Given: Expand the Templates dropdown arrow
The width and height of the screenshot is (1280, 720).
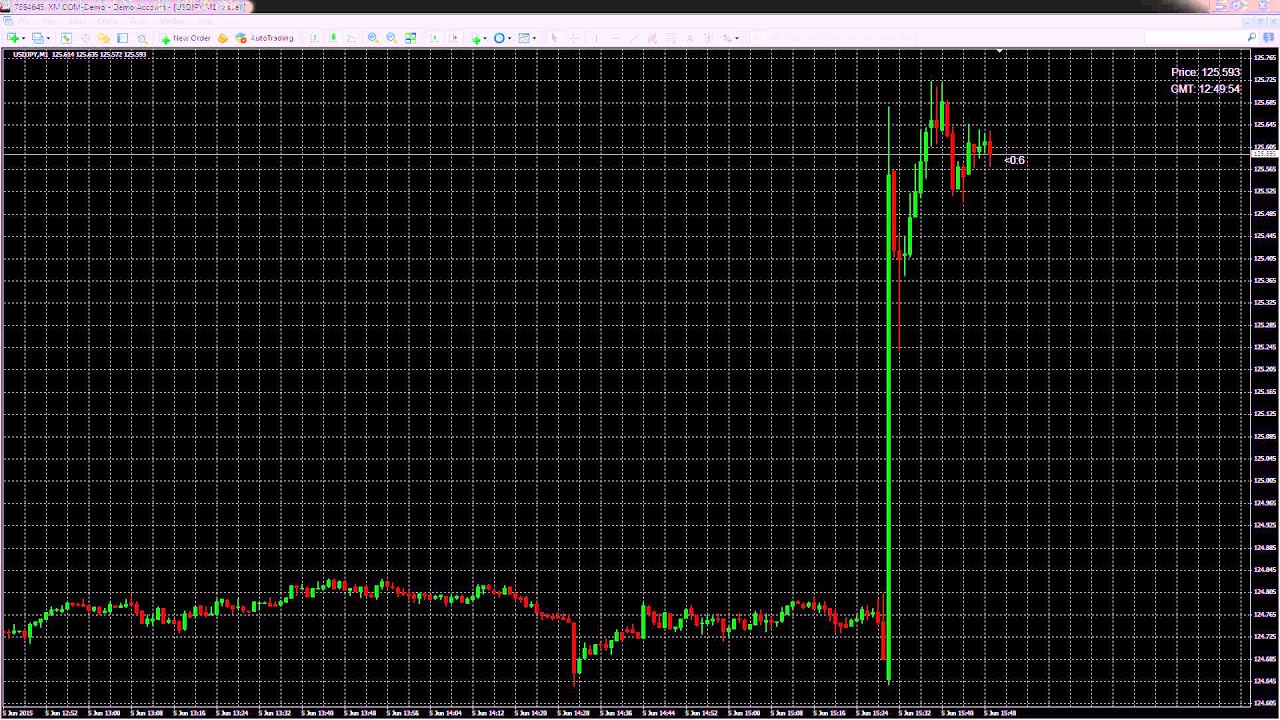Looking at the screenshot, I should click(x=534, y=38).
